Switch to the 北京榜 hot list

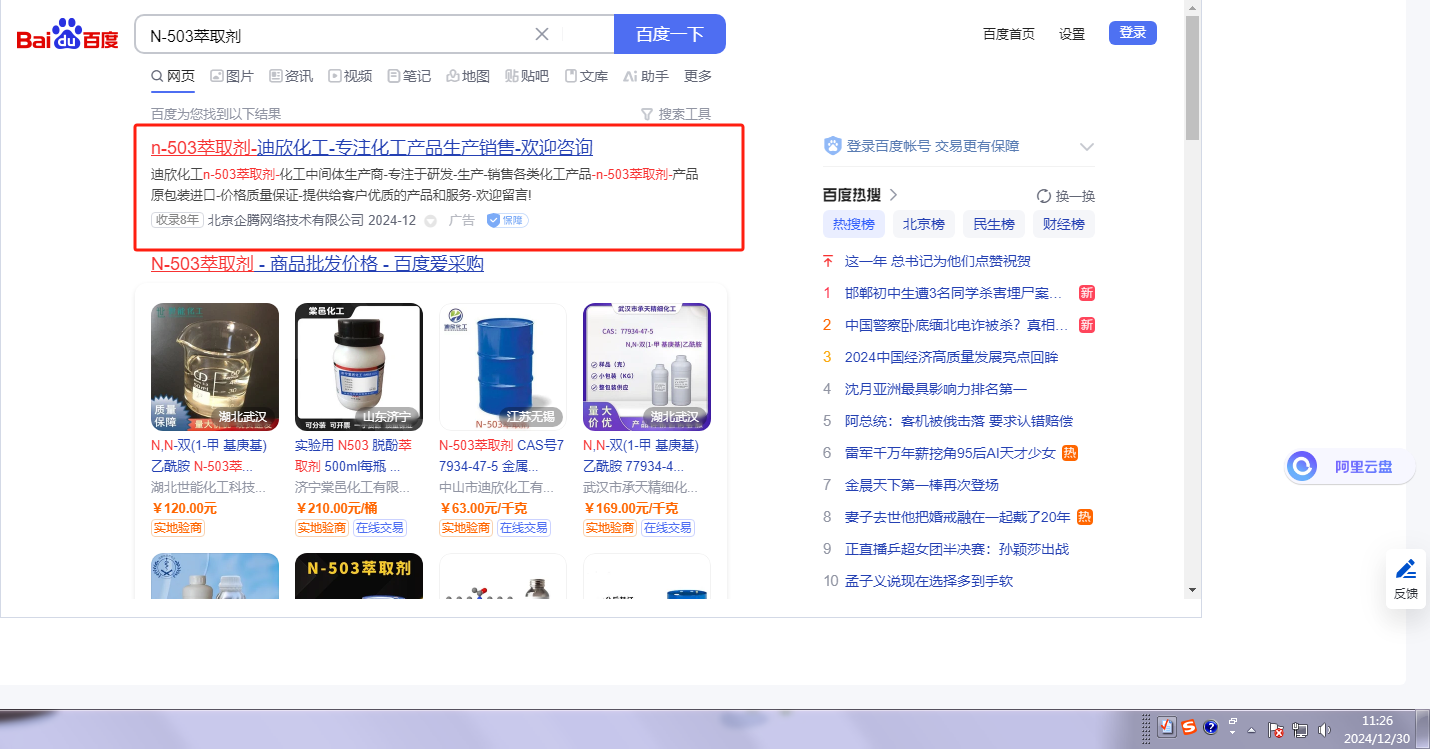(x=924, y=224)
